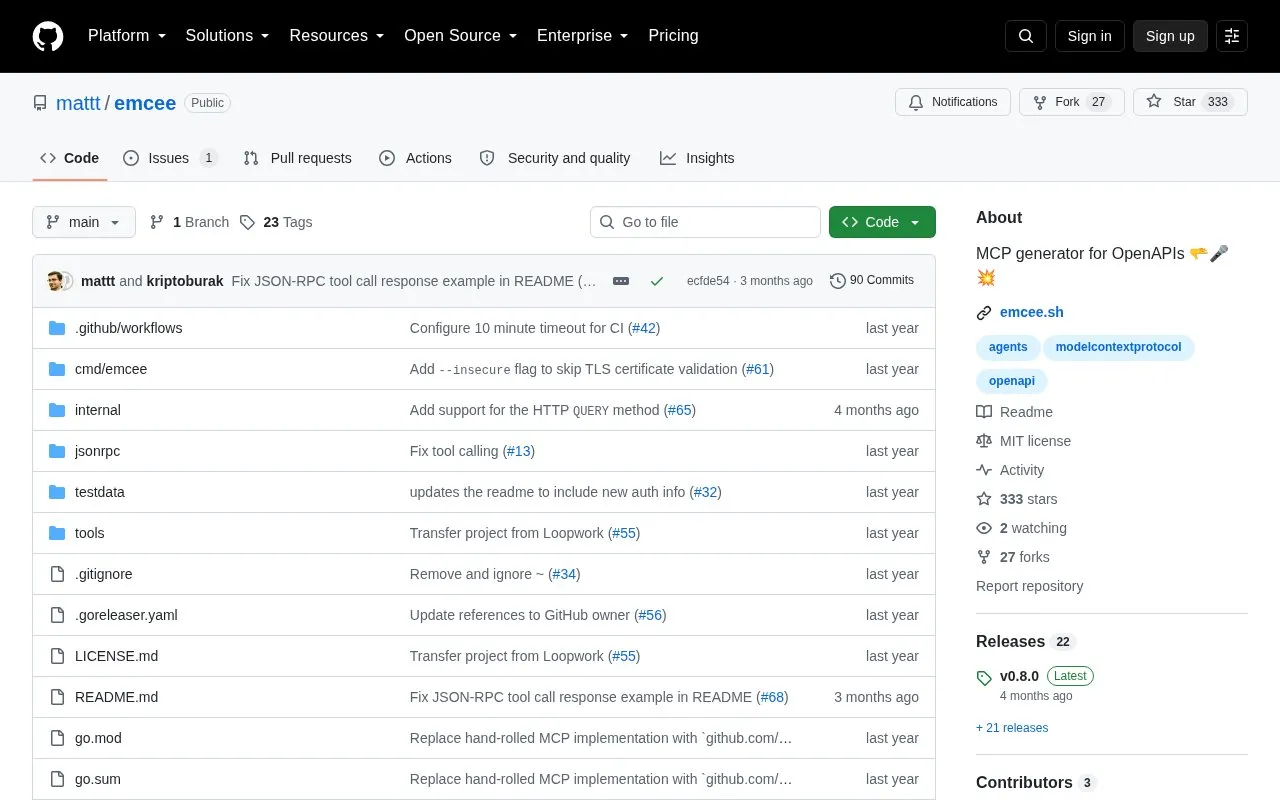
Task: Click the + 21 releases link
Action: point(1012,728)
